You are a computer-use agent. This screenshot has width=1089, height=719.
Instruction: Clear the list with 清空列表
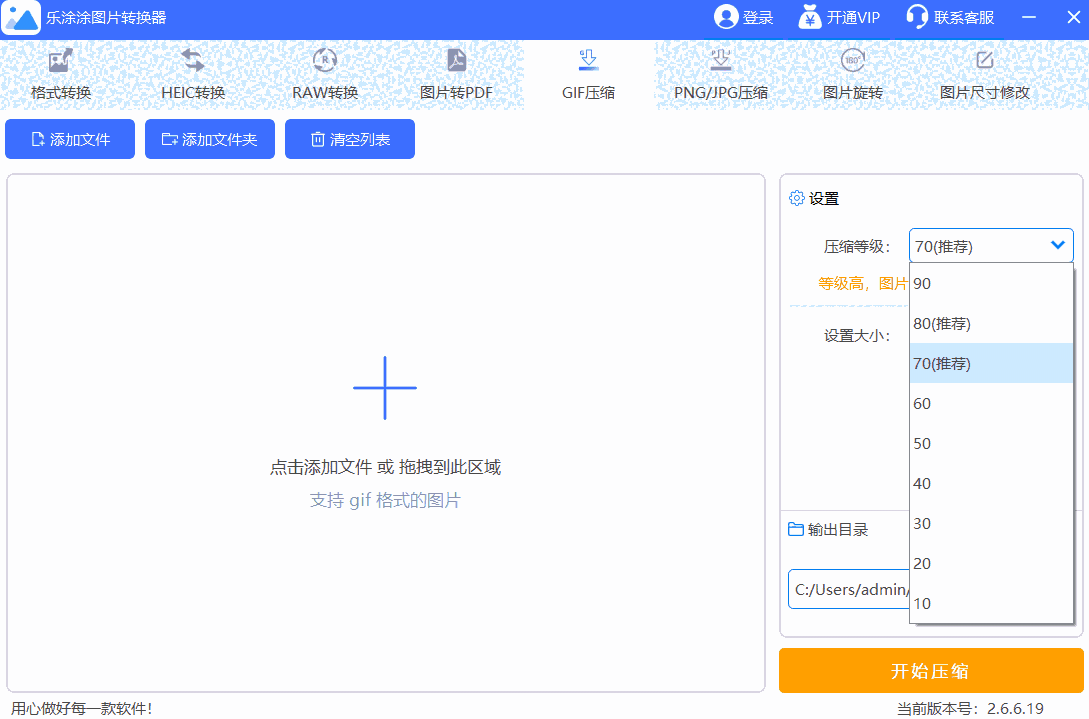tap(350, 140)
